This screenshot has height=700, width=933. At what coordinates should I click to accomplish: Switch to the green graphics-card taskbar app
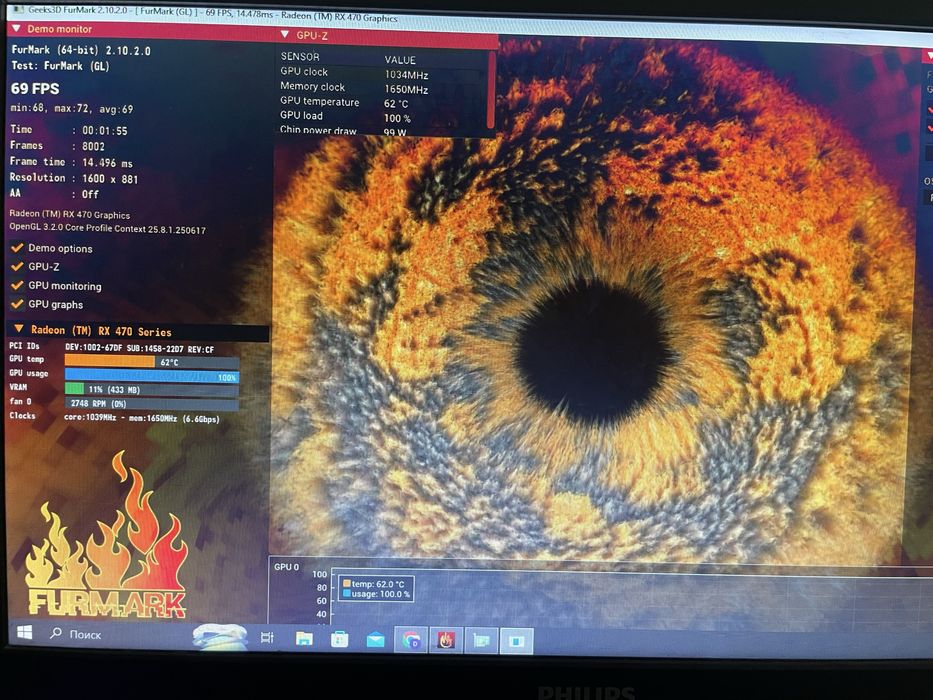(x=481, y=641)
